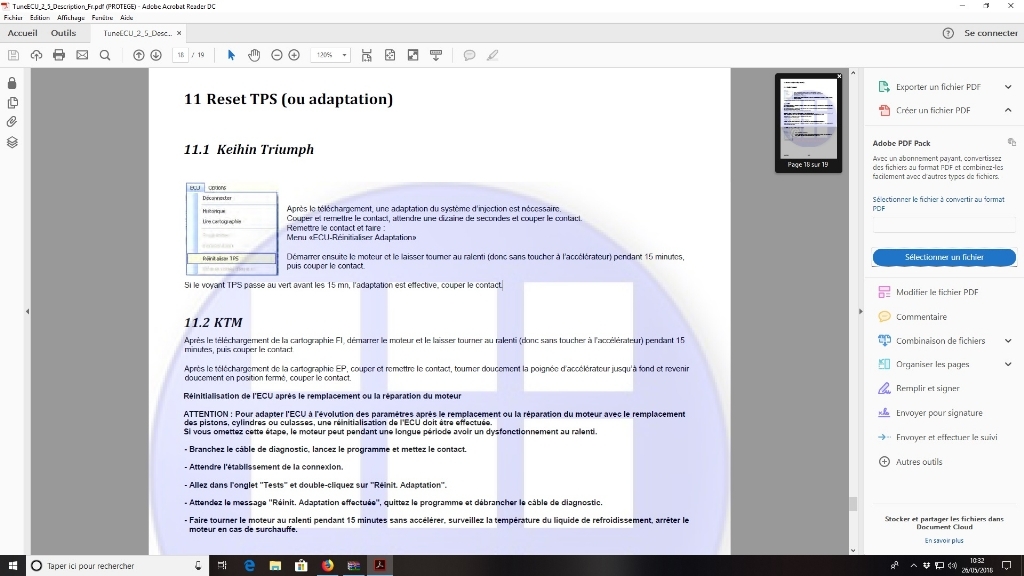Select the arrow Selection tool

(231, 56)
